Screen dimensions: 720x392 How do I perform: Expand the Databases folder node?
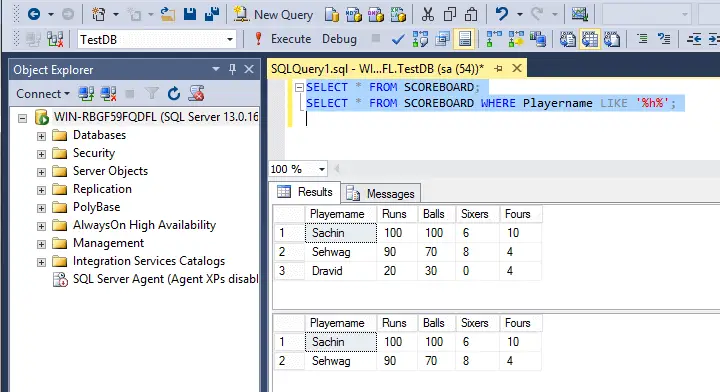pyautogui.click(x=41, y=136)
